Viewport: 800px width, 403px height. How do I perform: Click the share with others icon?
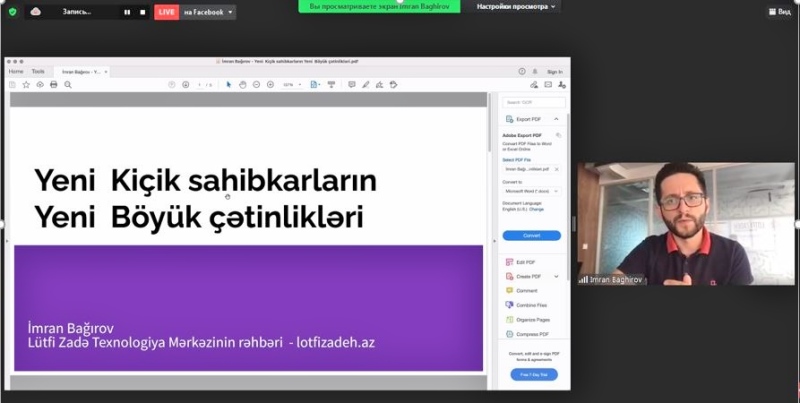tap(562, 85)
